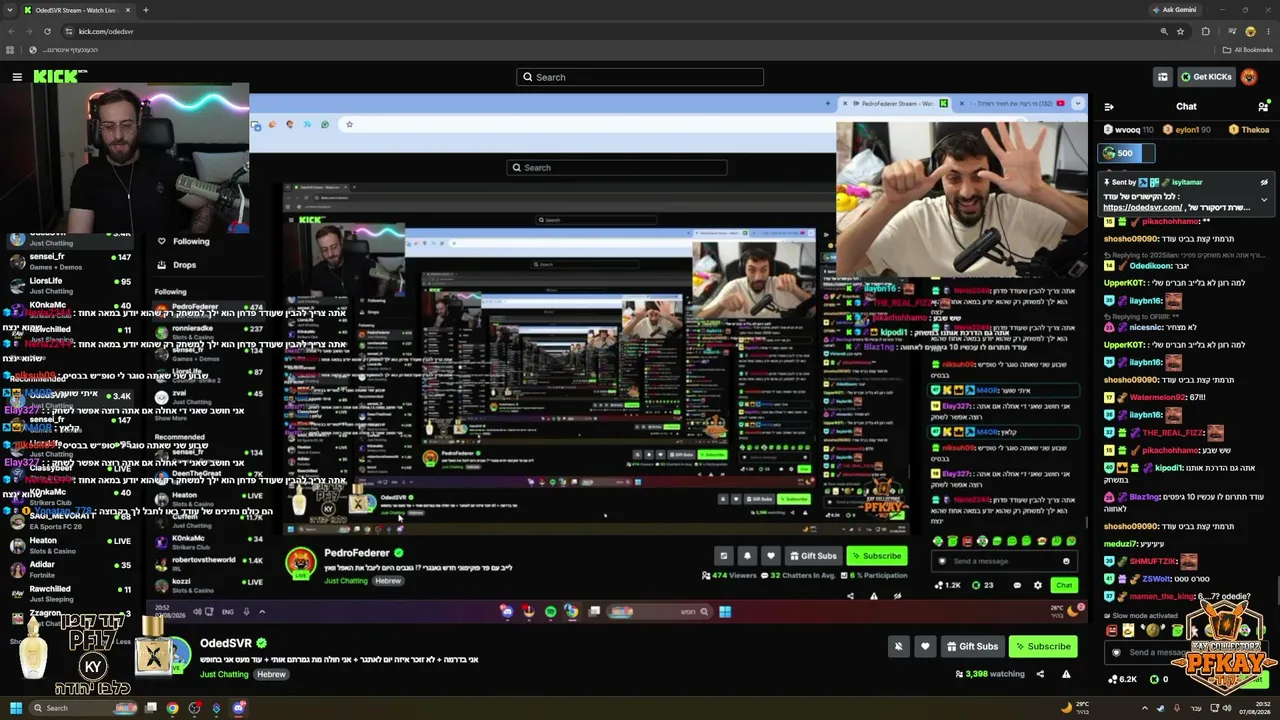Follow OdedSVR with the heart button
The width and height of the screenshot is (1280, 720).
click(x=925, y=646)
